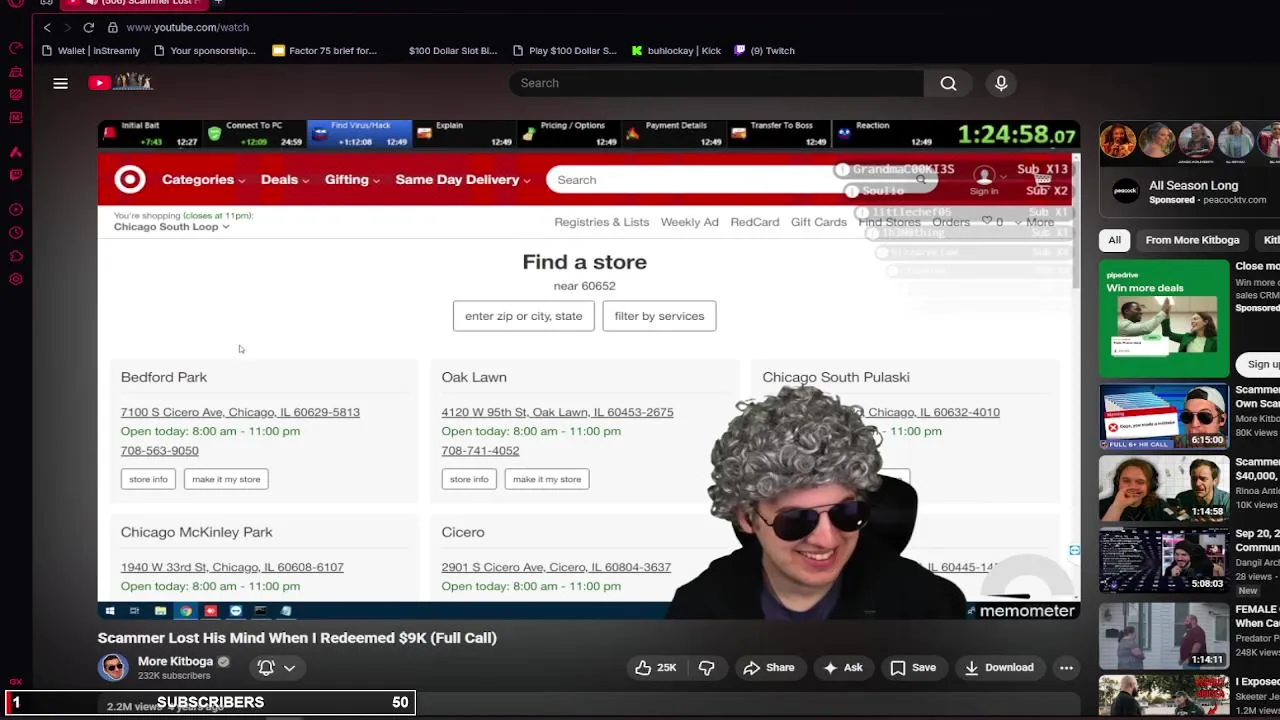The image size is (1280, 720).
Task: Open 7100 S Cicero Ave address link
Action: tap(240, 412)
